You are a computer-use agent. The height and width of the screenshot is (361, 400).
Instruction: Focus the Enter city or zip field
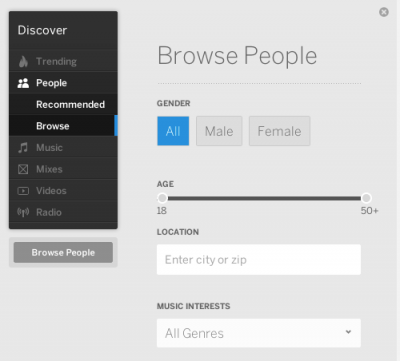point(259,260)
